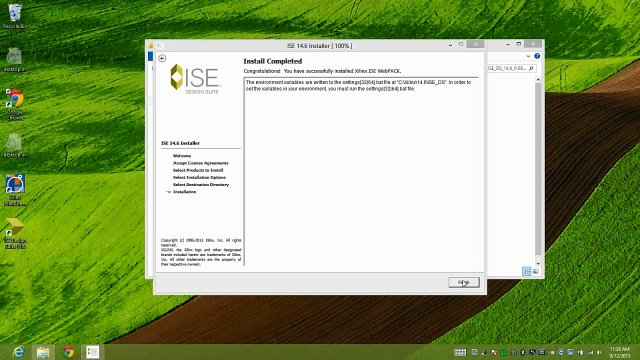
Task: Select the "Welcome" step text
Action: 182,156
